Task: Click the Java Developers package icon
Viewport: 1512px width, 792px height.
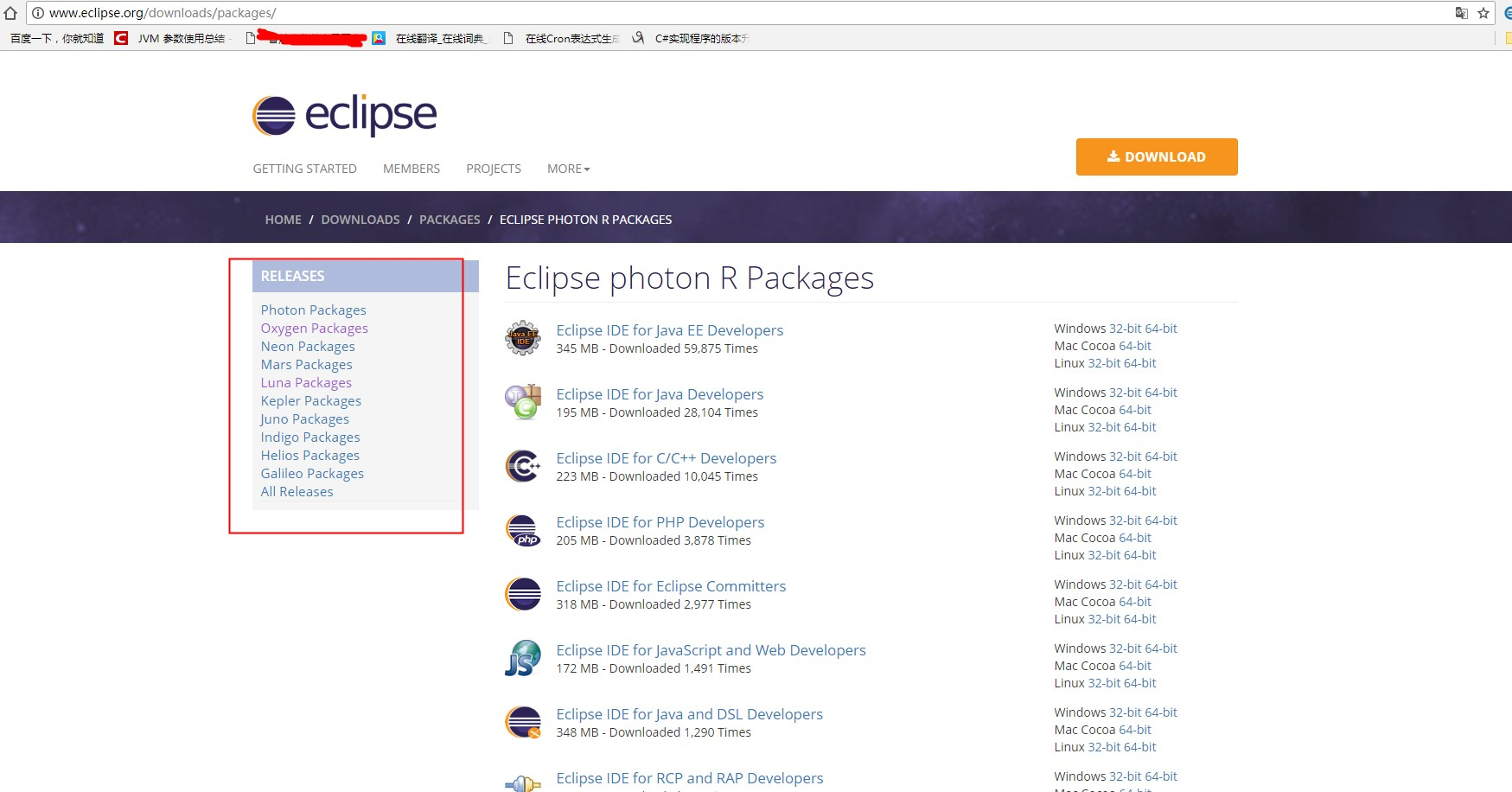Action: pos(523,402)
